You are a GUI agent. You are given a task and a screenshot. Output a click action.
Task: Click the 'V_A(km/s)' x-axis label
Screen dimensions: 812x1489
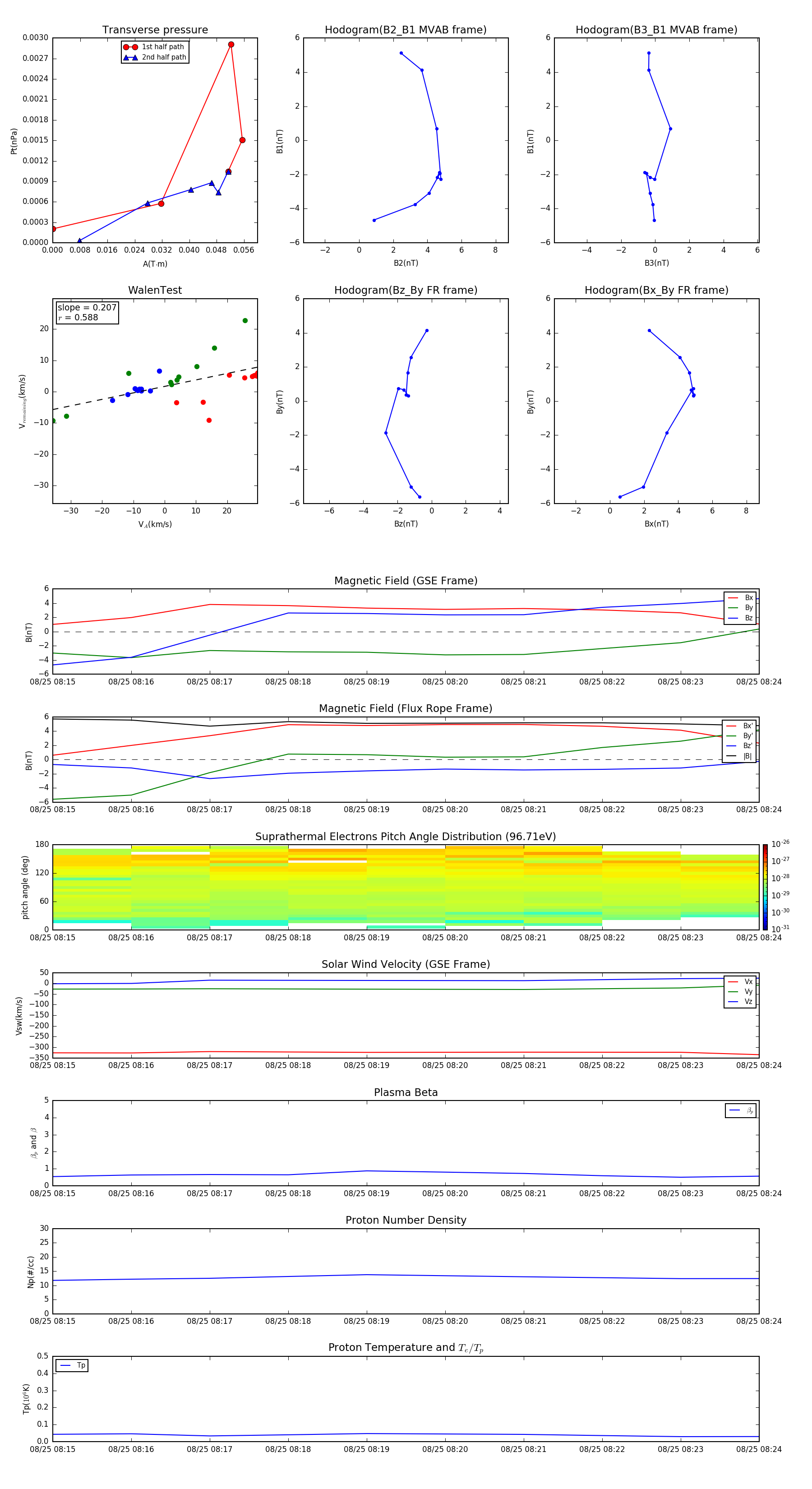(x=155, y=525)
